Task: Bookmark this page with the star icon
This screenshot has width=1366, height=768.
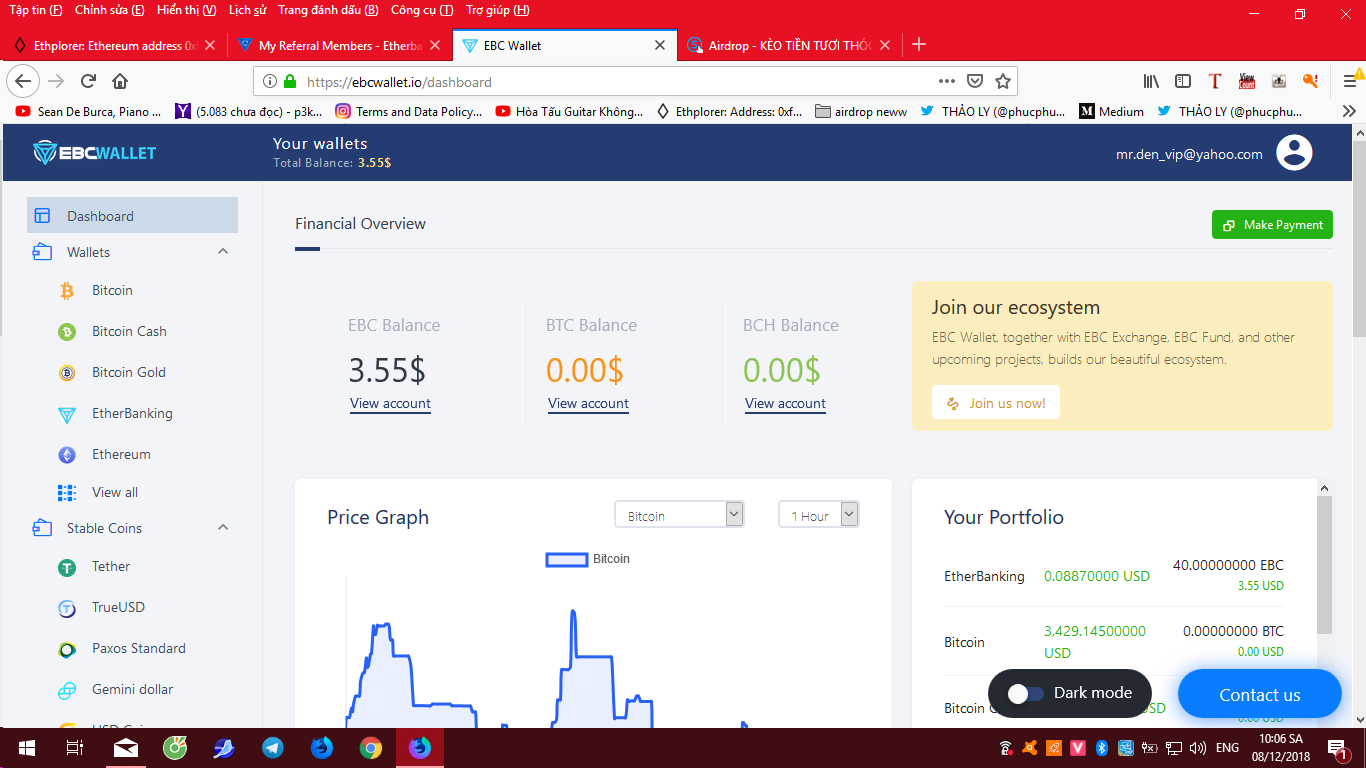Action: [1003, 81]
